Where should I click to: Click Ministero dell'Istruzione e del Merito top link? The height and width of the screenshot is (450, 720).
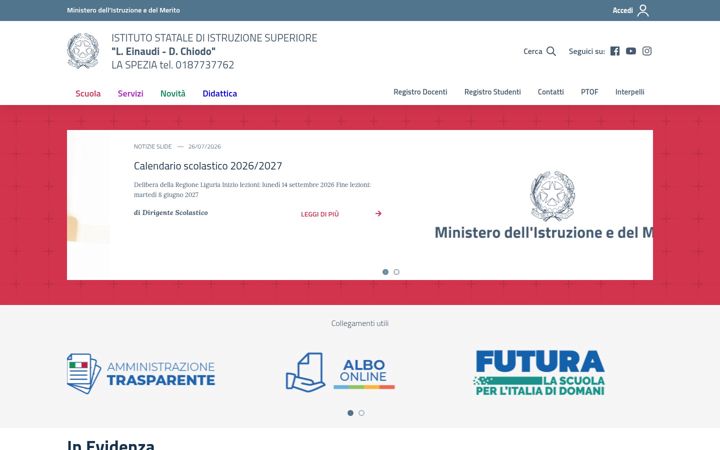click(123, 10)
